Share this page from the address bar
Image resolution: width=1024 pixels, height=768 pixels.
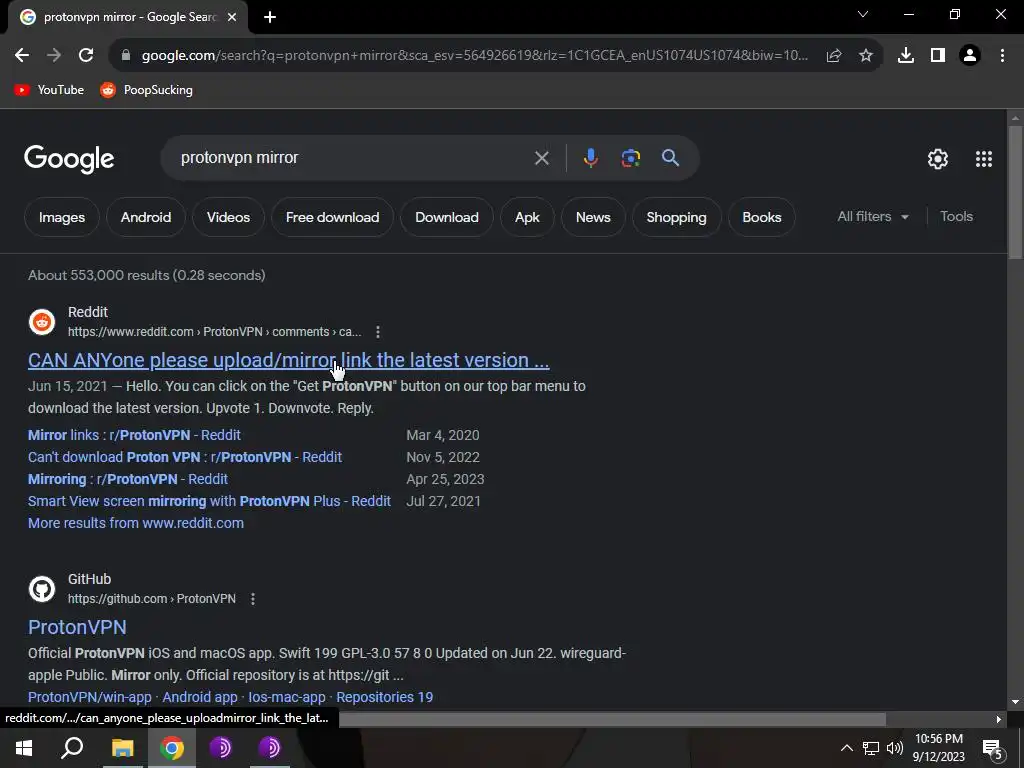[834, 56]
